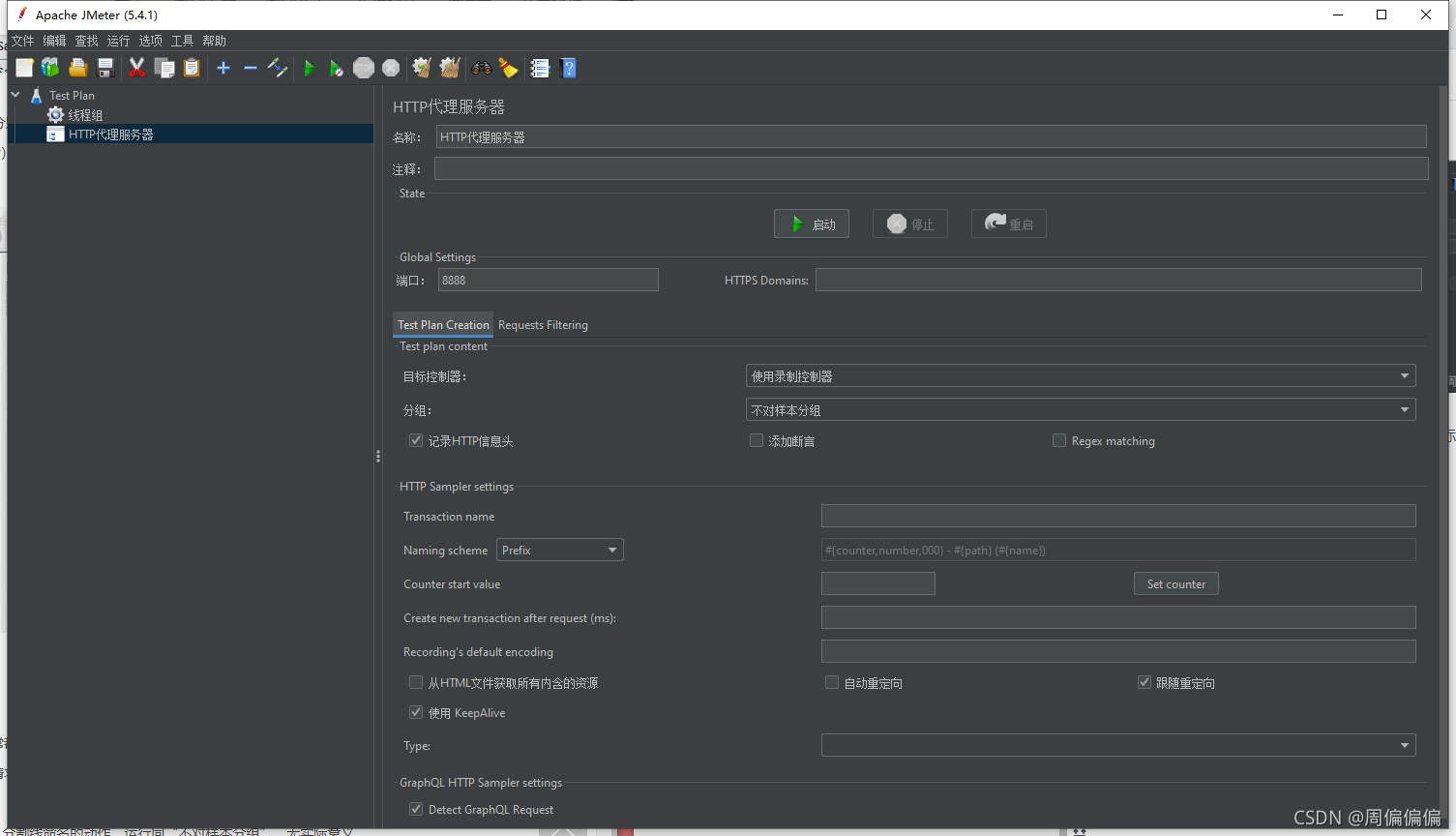This screenshot has width=1456, height=836.
Task: Open the Naming scheme Prefix dropdown
Action: coord(560,550)
